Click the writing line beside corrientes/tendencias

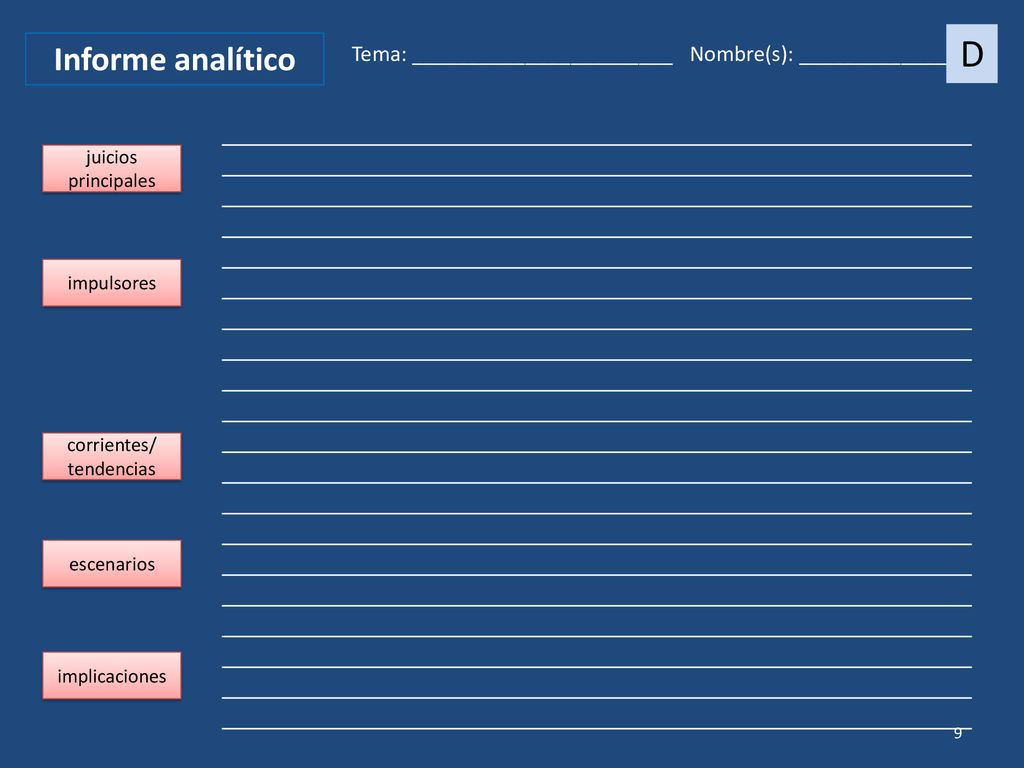[597, 451]
